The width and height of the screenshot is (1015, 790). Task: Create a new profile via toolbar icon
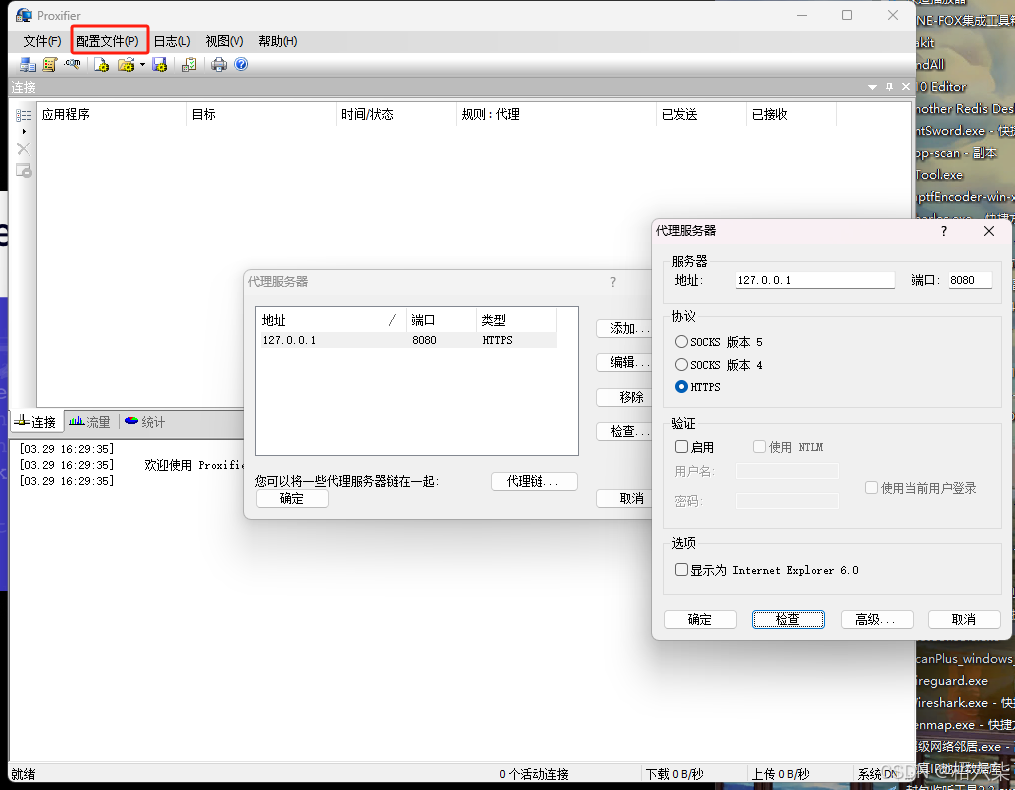101,64
